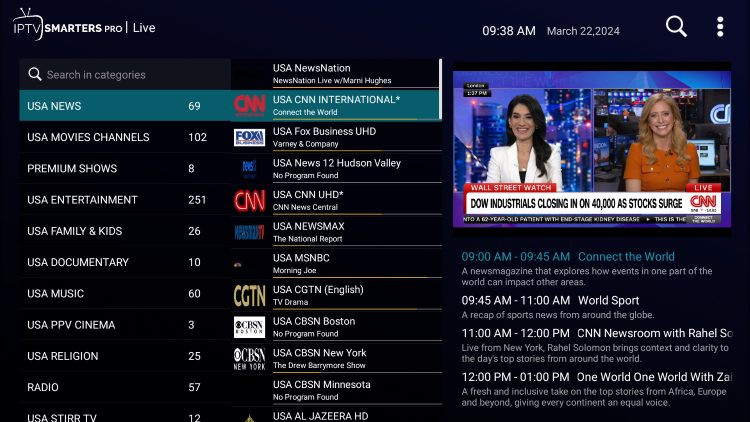Click the MSNBC peacock logo
This screenshot has width=750, height=422.
click(238, 264)
